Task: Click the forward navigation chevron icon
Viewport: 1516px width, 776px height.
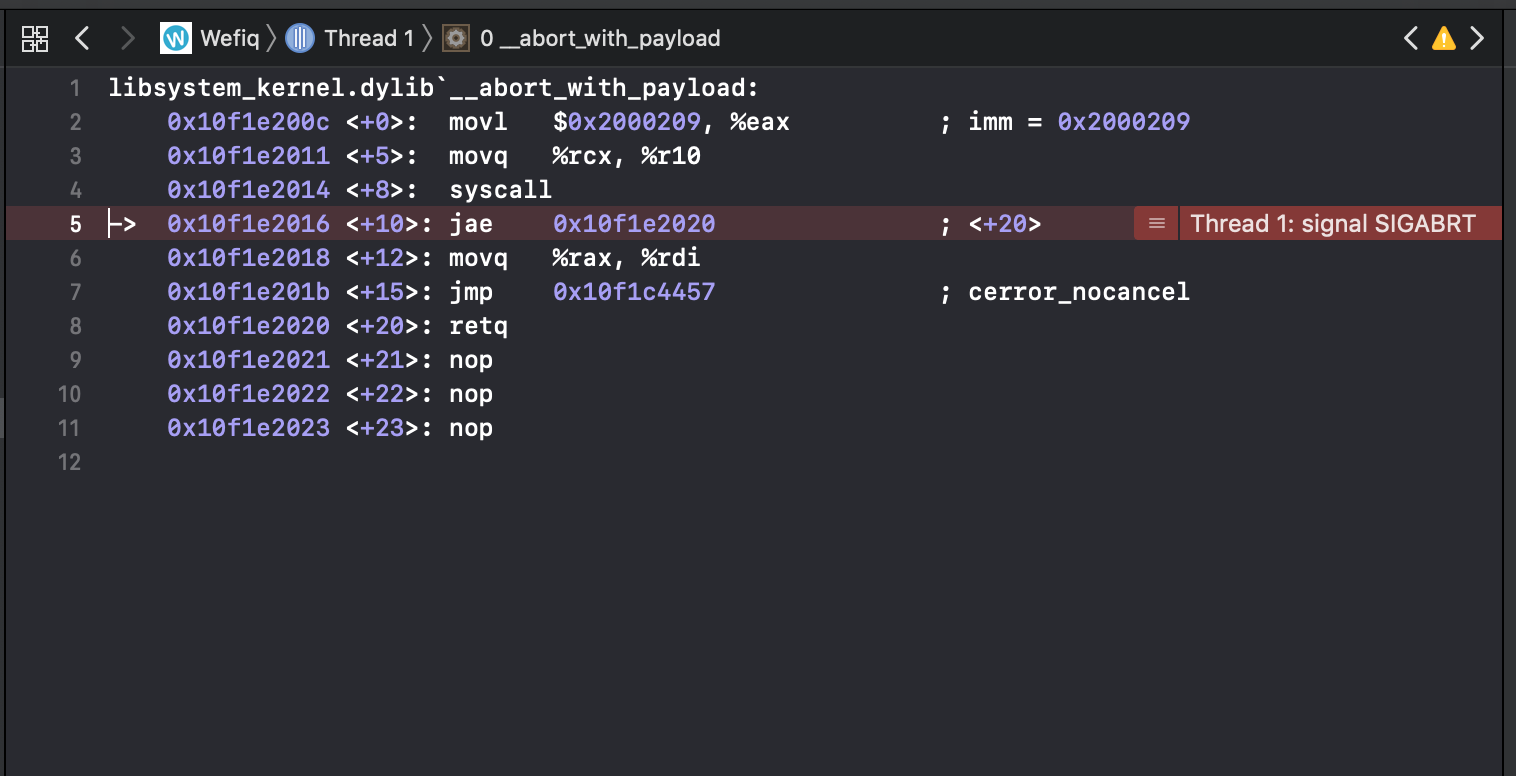Action: (x=128, y=38)
